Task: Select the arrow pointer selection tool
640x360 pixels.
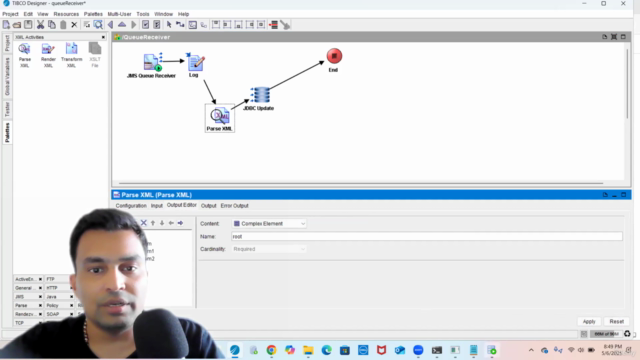Action: click(x=169, y=25)
